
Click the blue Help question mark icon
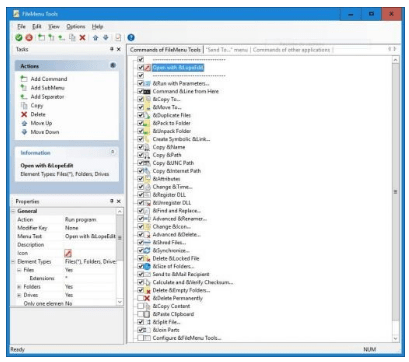click(x=131, y=38)
